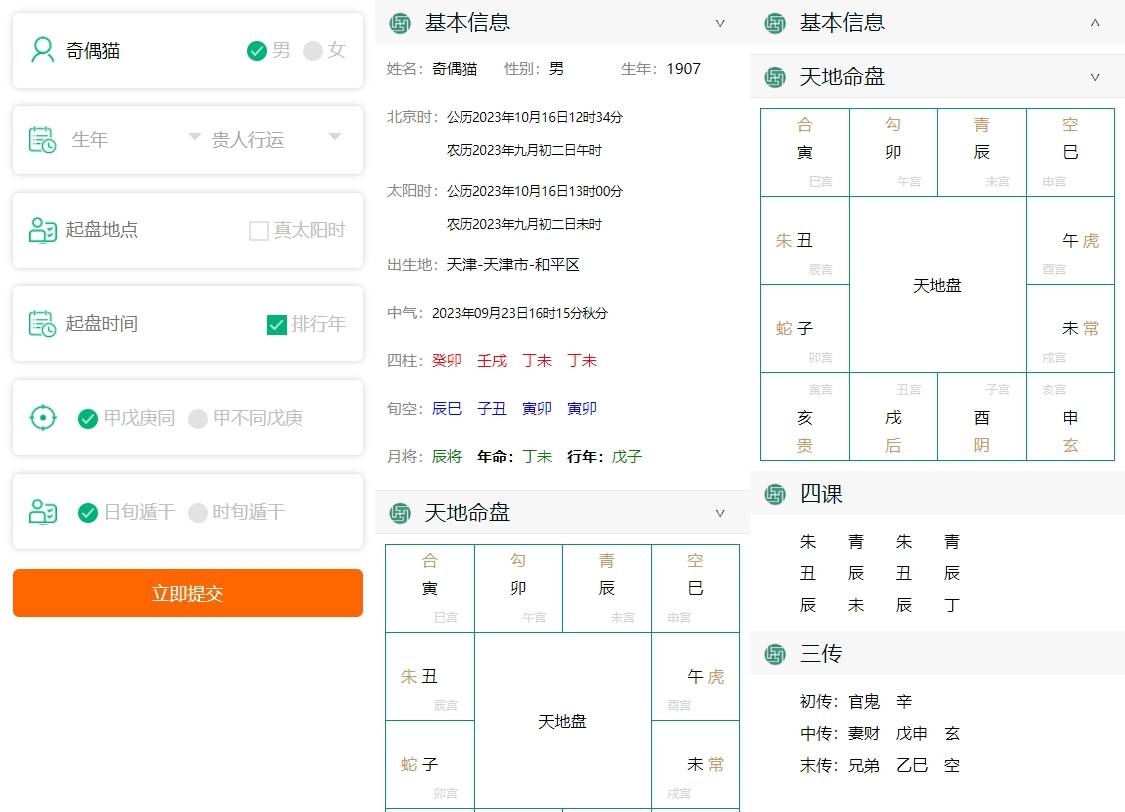Click the green emblem beside right 基本信息

(x=775, y=23)
